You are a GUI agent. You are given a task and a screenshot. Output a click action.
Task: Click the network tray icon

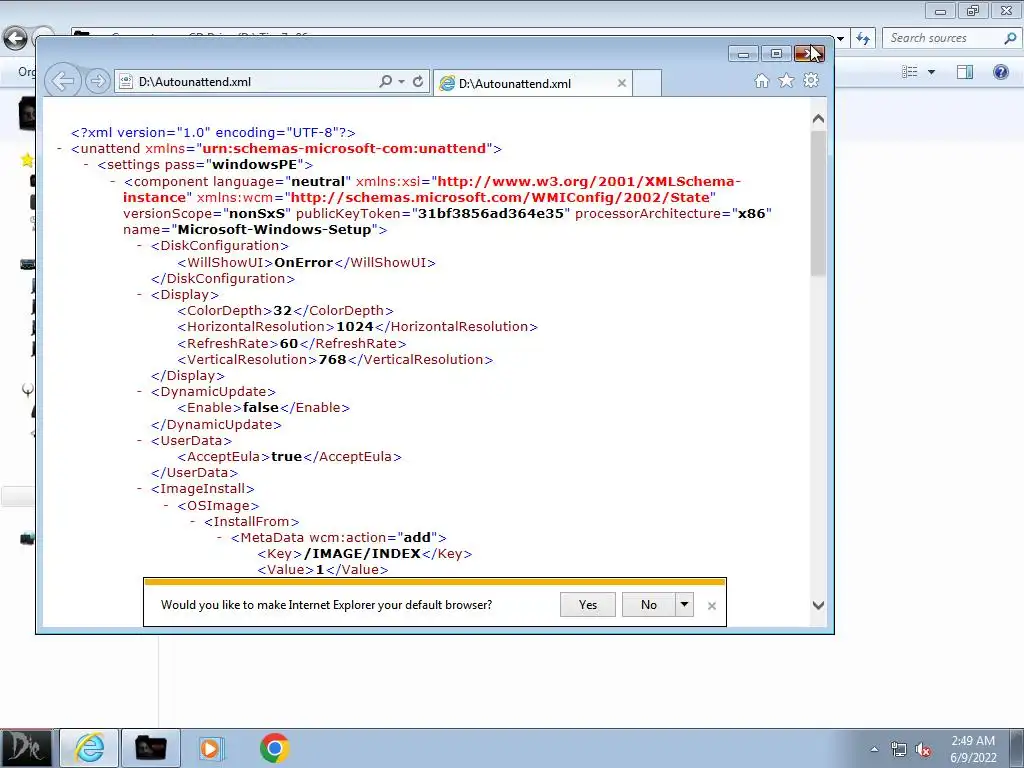[x=899, y=750]
